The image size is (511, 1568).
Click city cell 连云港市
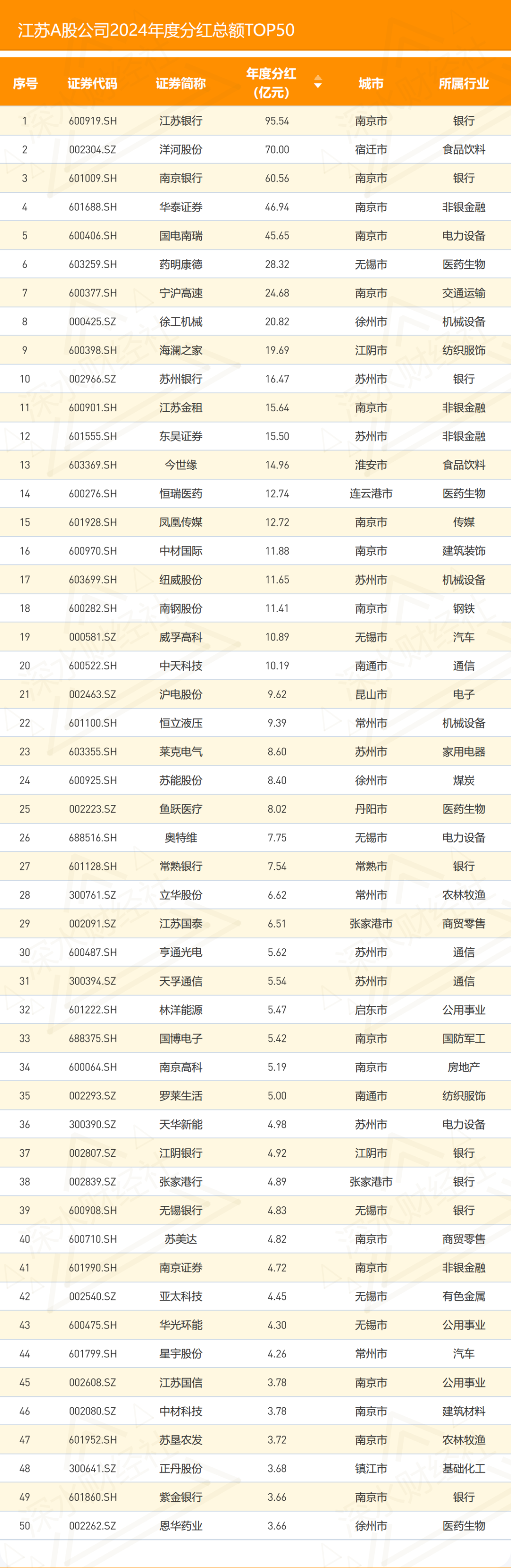tap(371, 494)
